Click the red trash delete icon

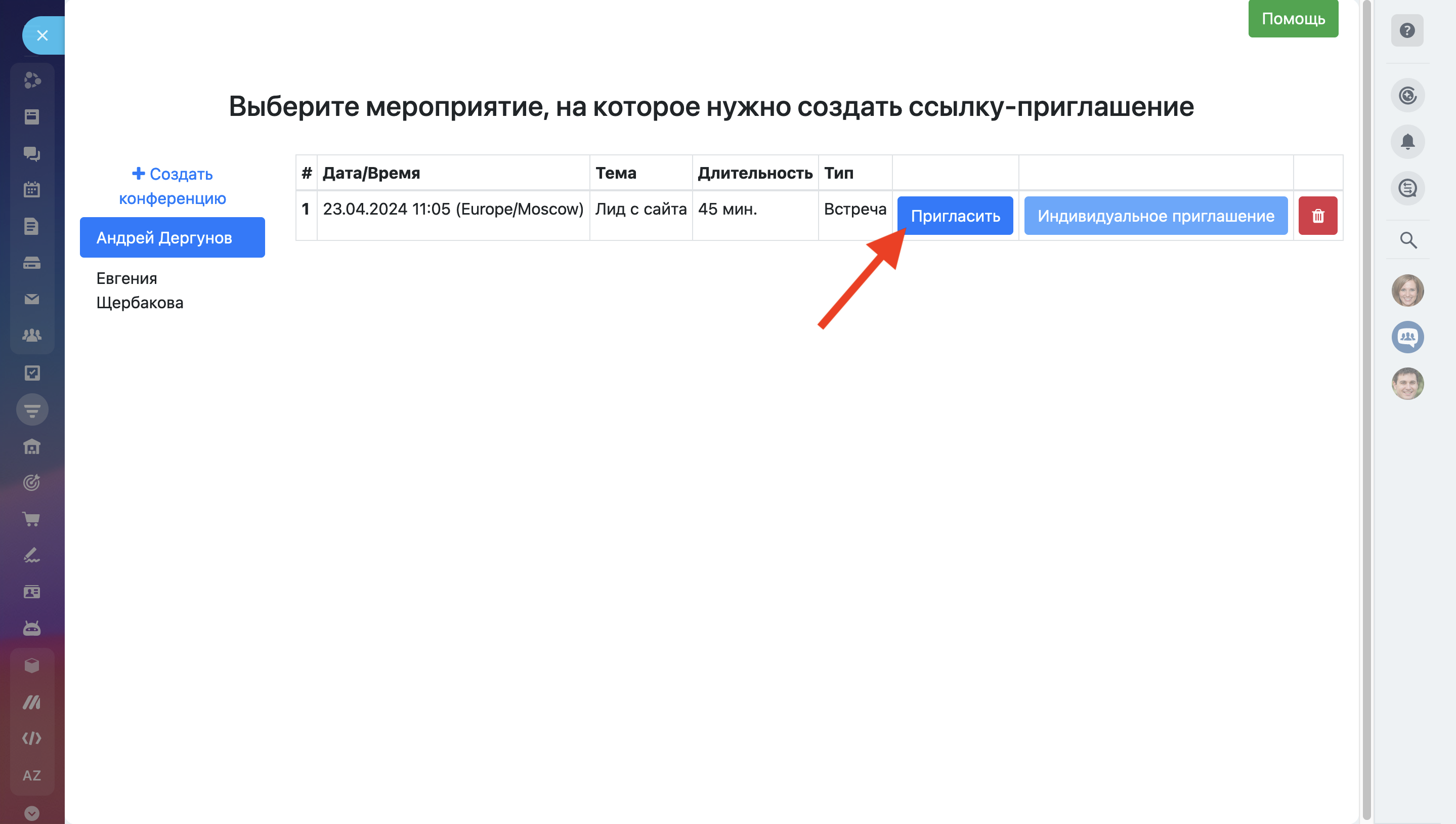coord(1317,216)
